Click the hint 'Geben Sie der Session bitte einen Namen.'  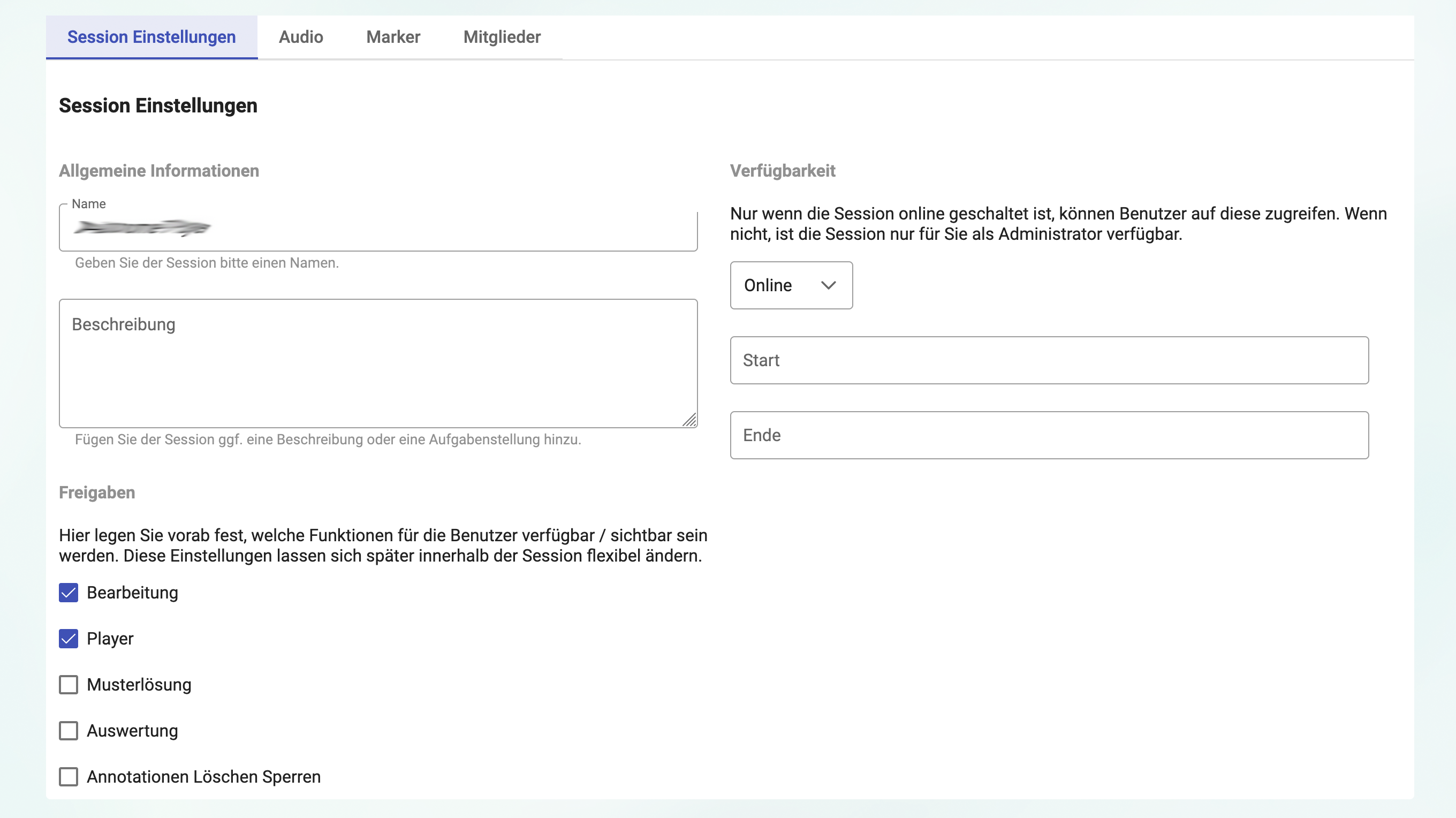point(207,263)
